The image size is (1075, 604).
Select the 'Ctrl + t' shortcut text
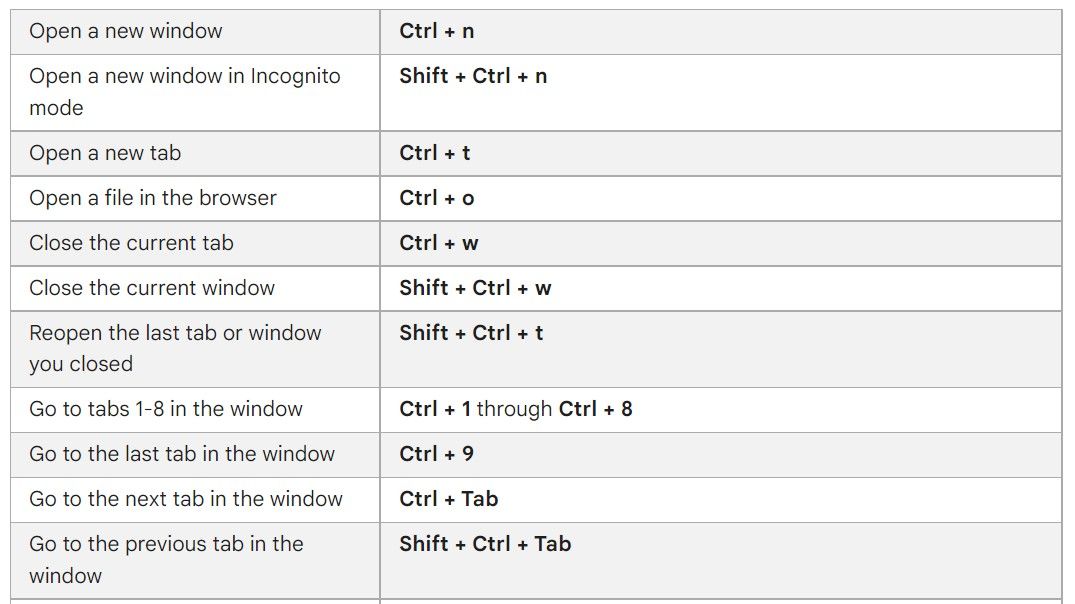[435, 153]
